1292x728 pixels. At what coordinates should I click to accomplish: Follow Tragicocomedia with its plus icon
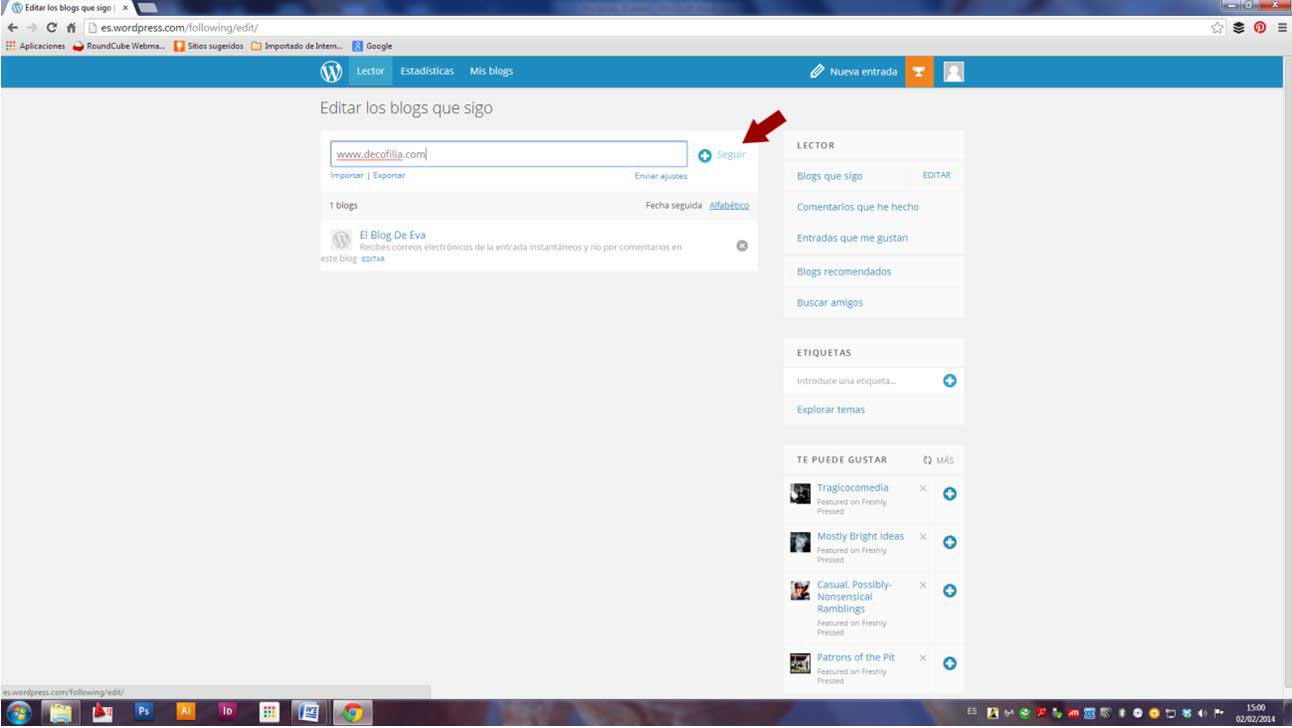[950, 494]
